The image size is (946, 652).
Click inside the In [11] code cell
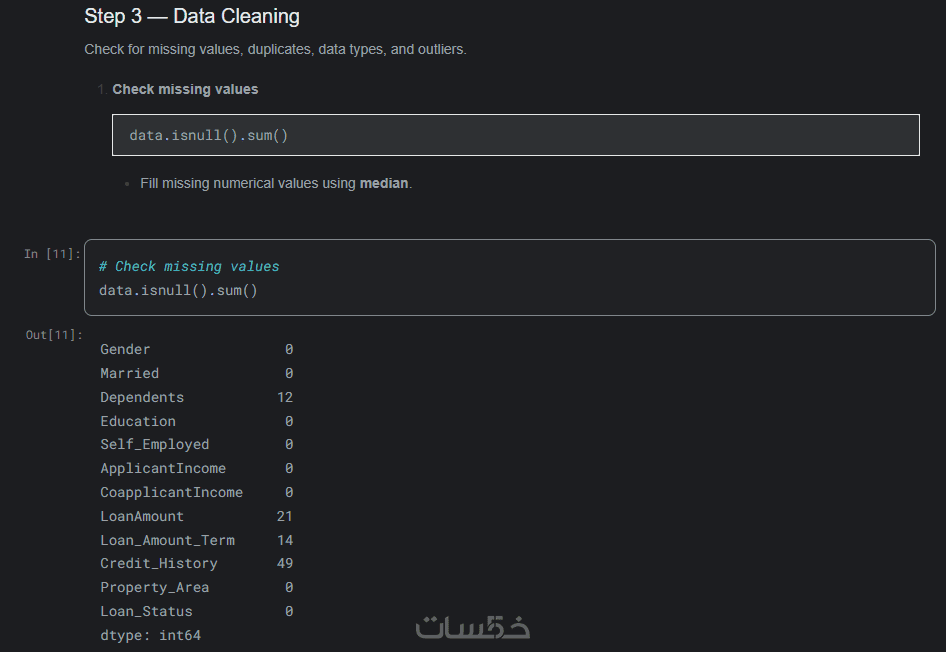510,277
